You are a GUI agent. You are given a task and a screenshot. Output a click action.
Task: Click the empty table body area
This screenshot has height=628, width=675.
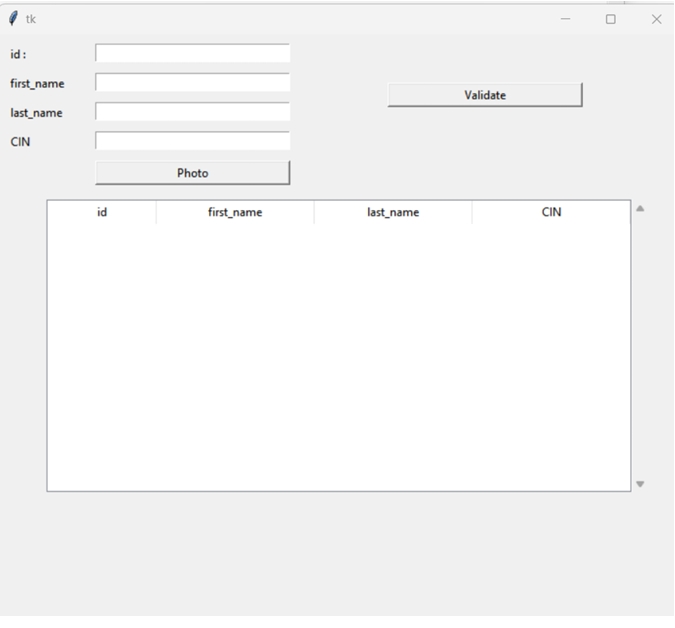pos(338,355)
